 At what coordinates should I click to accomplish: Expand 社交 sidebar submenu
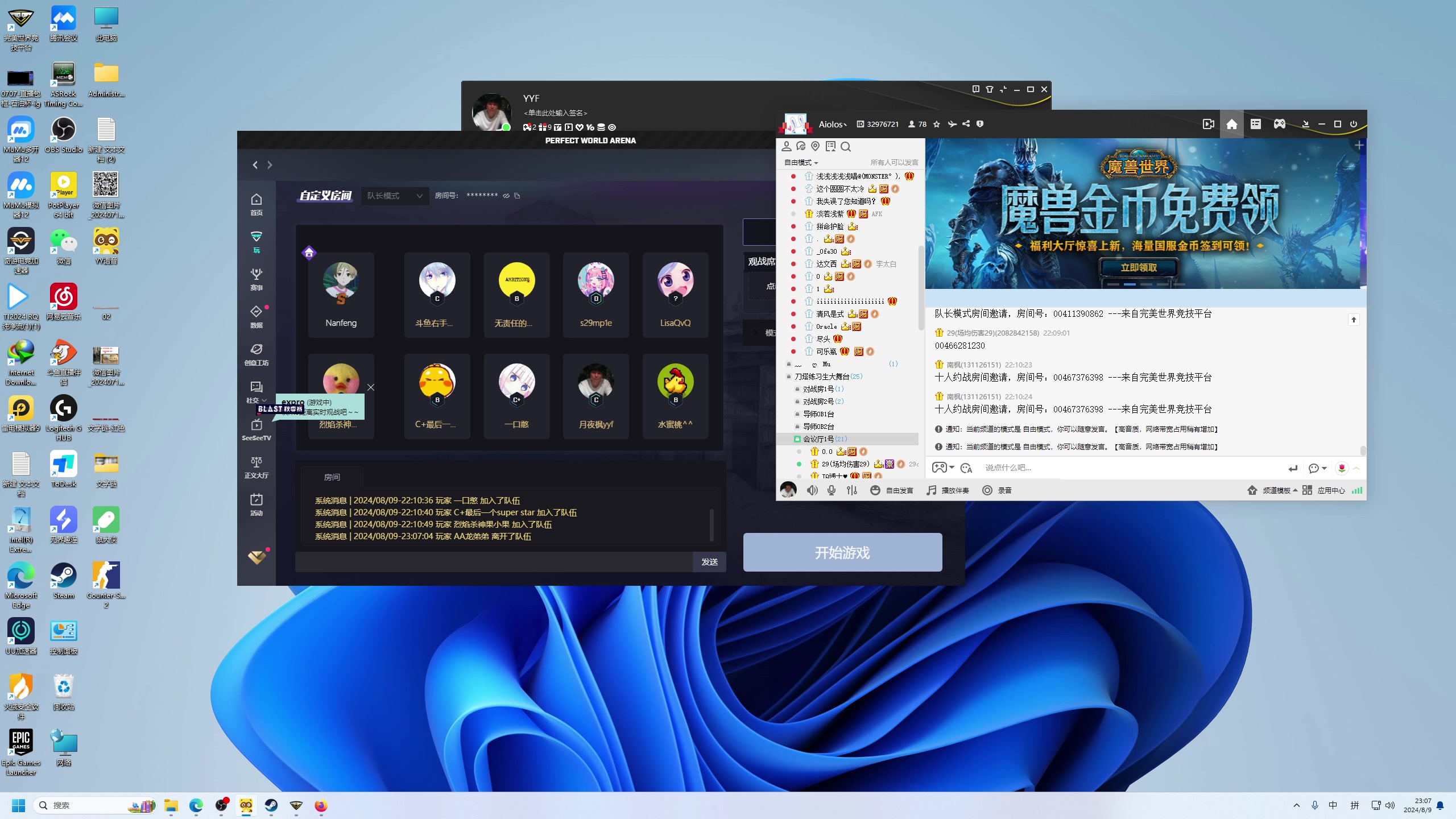click(257, 392)
